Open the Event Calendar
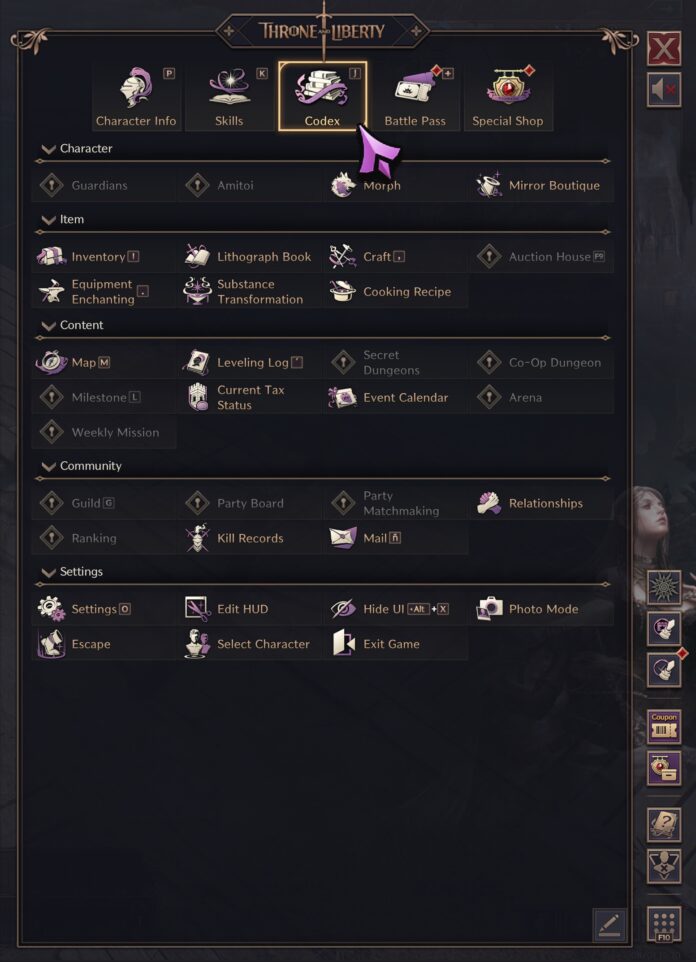696x962 pixels. (x=400, y=397)
